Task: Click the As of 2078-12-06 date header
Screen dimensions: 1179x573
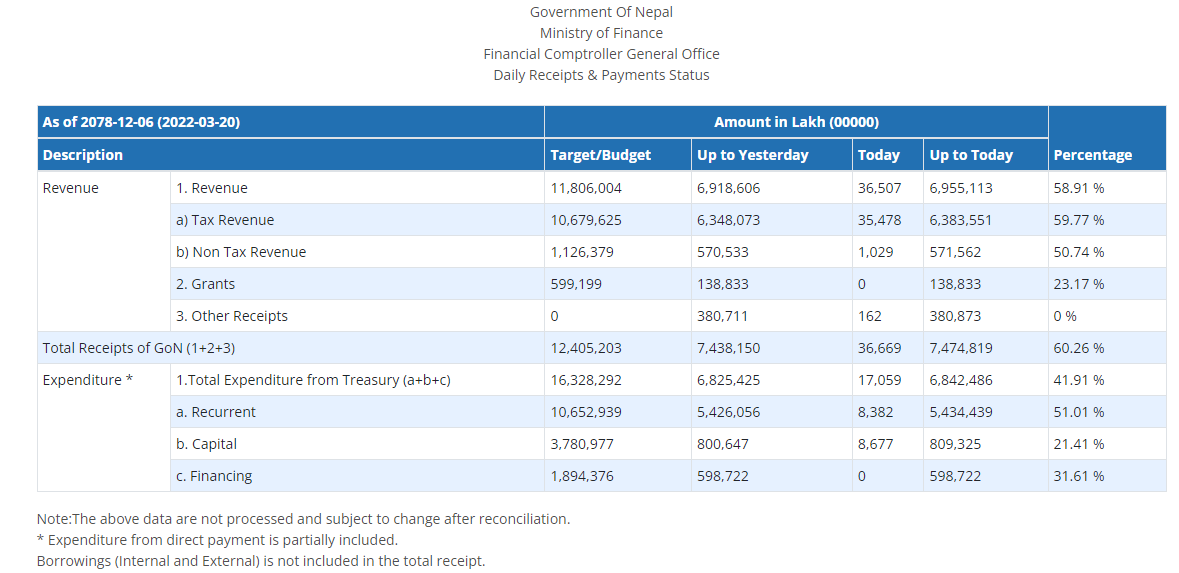Action: point(141,122)
